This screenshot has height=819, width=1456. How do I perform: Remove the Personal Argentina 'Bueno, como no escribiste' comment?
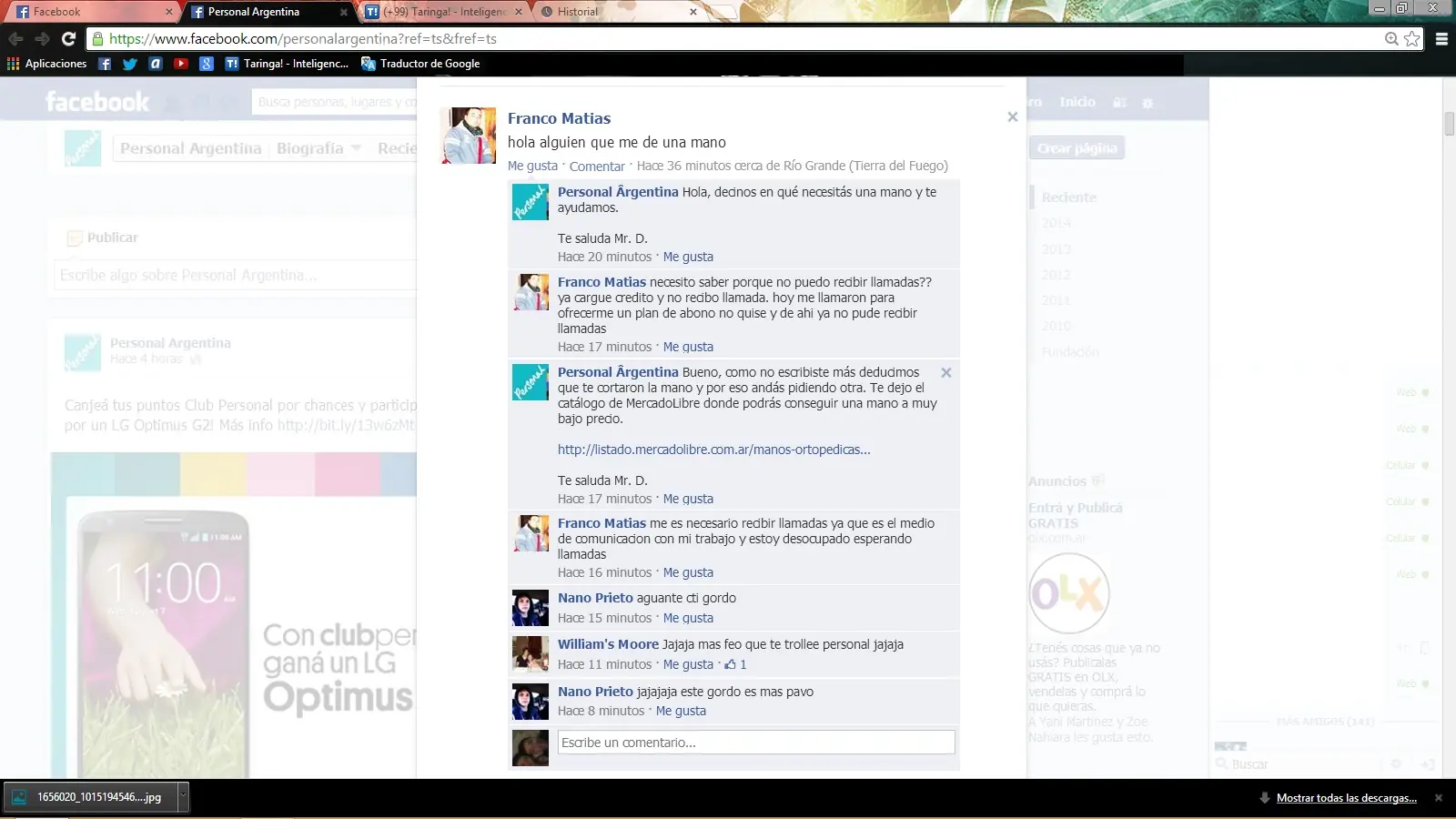click(946, 372)
